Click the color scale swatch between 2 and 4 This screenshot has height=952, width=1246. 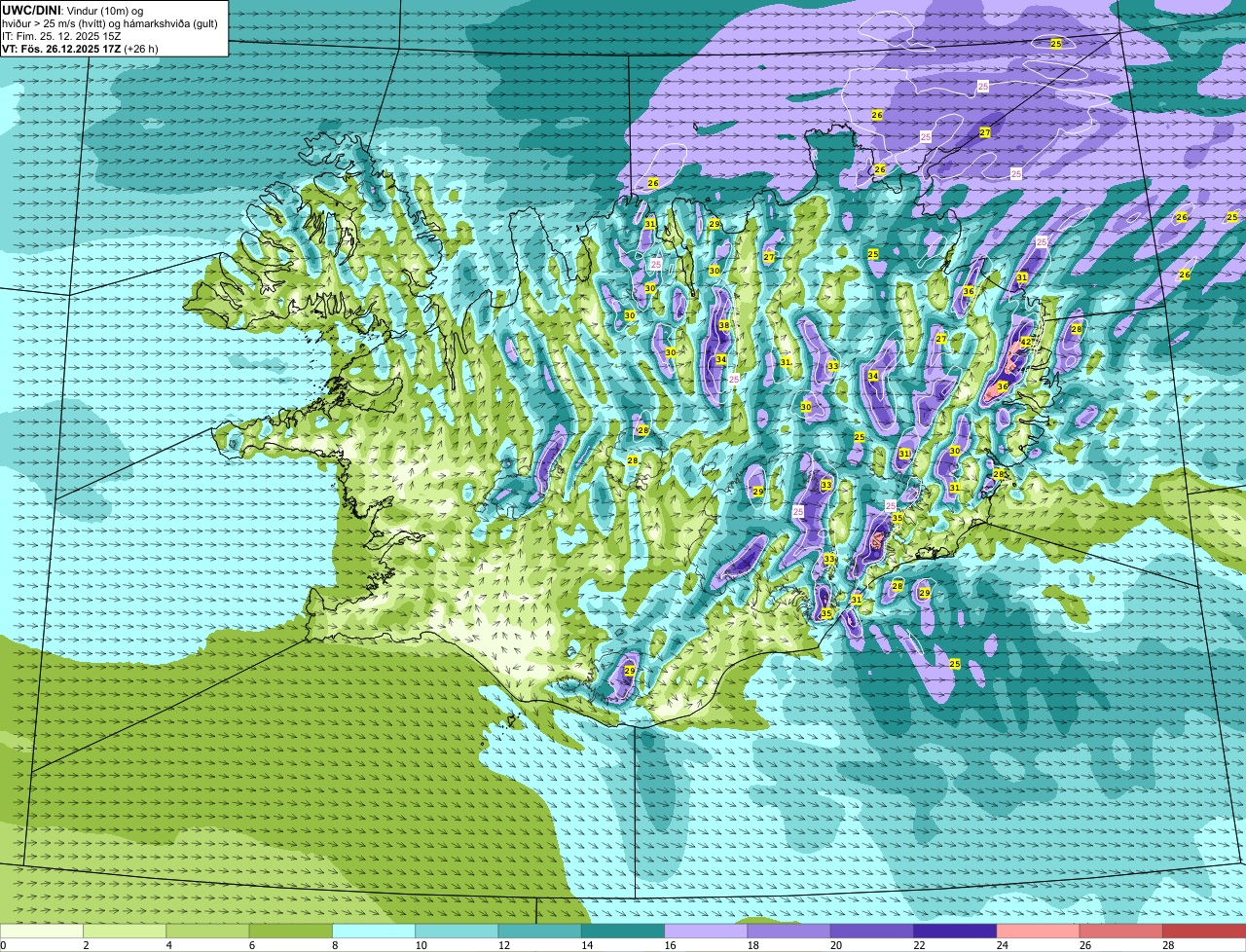pos(125,931)
